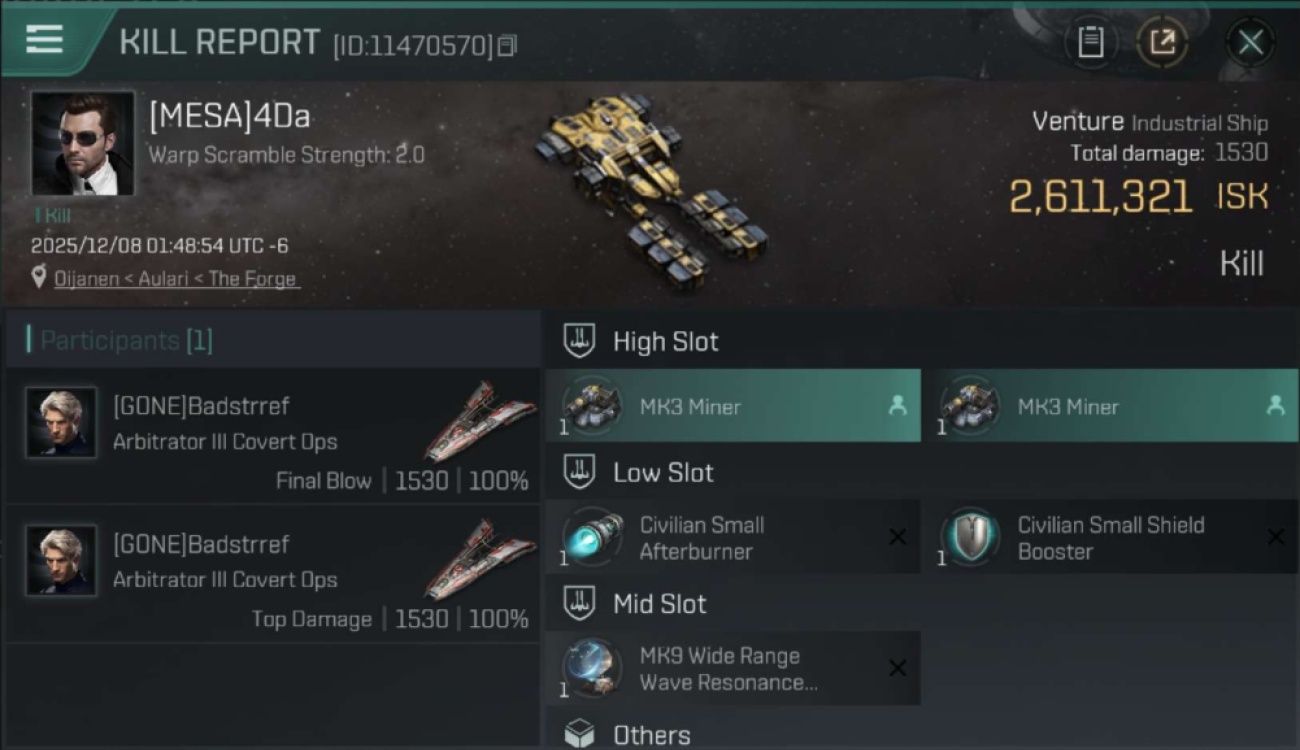Click the MK9 Wide Range Wave Resonance item
The image size is (1300, 750).
coord(733,668)
